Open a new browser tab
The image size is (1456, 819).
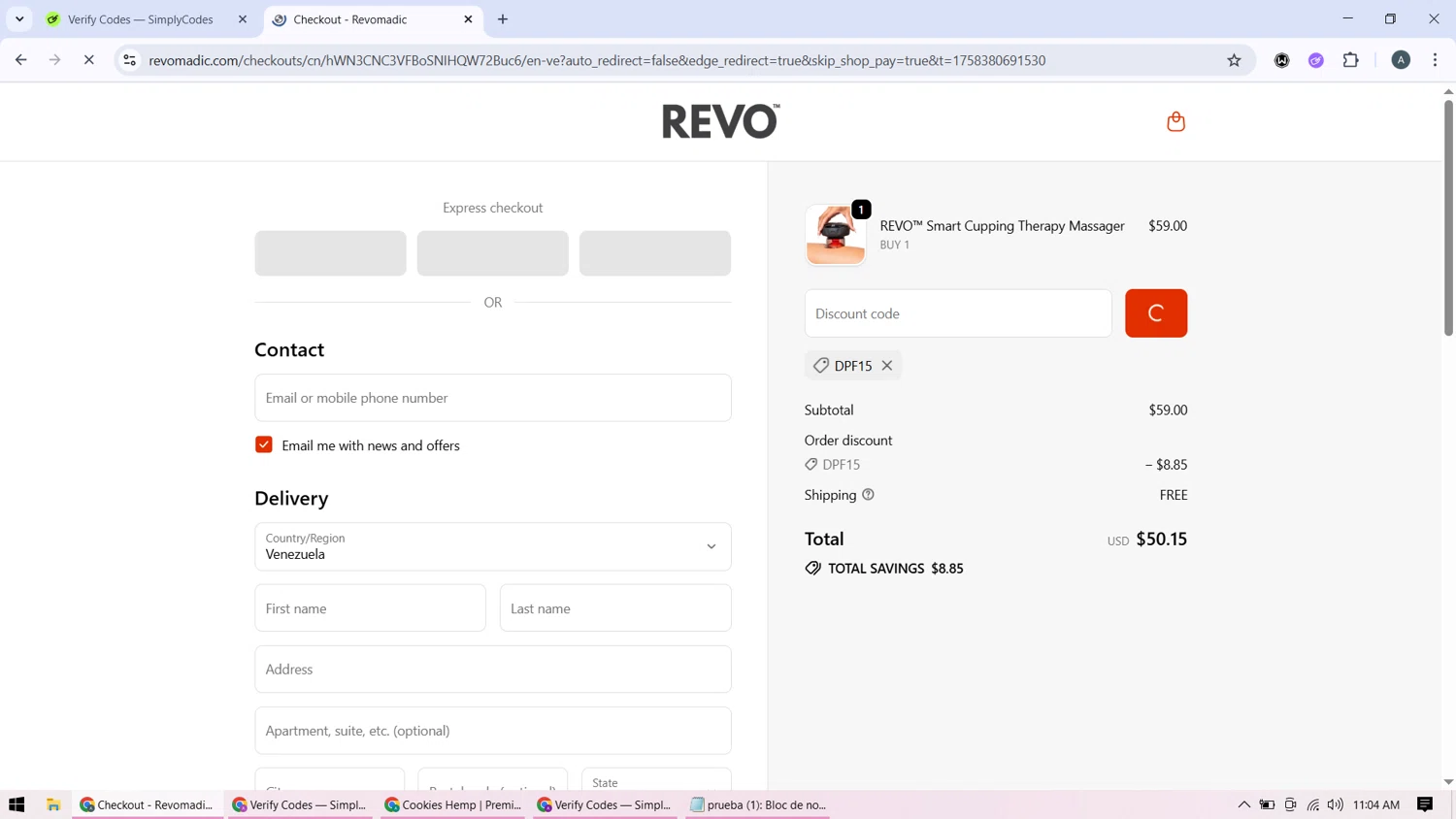coord(503,19)
